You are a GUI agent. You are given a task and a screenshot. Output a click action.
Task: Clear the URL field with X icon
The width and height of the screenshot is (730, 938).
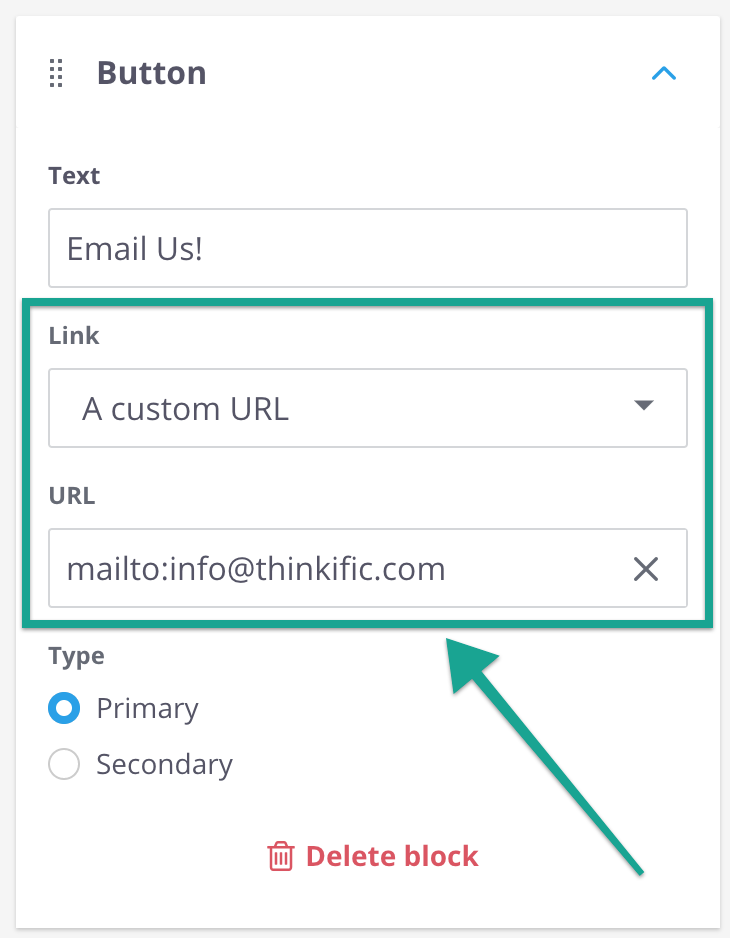click(x=646, y=569)
